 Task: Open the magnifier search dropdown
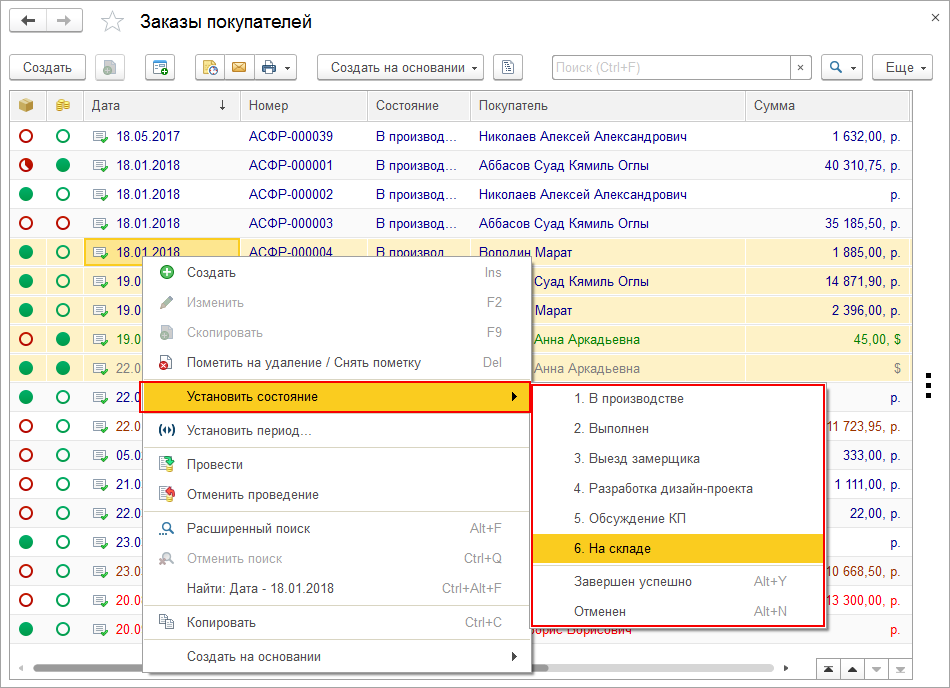pyautogui.click(x=841, y=68)
